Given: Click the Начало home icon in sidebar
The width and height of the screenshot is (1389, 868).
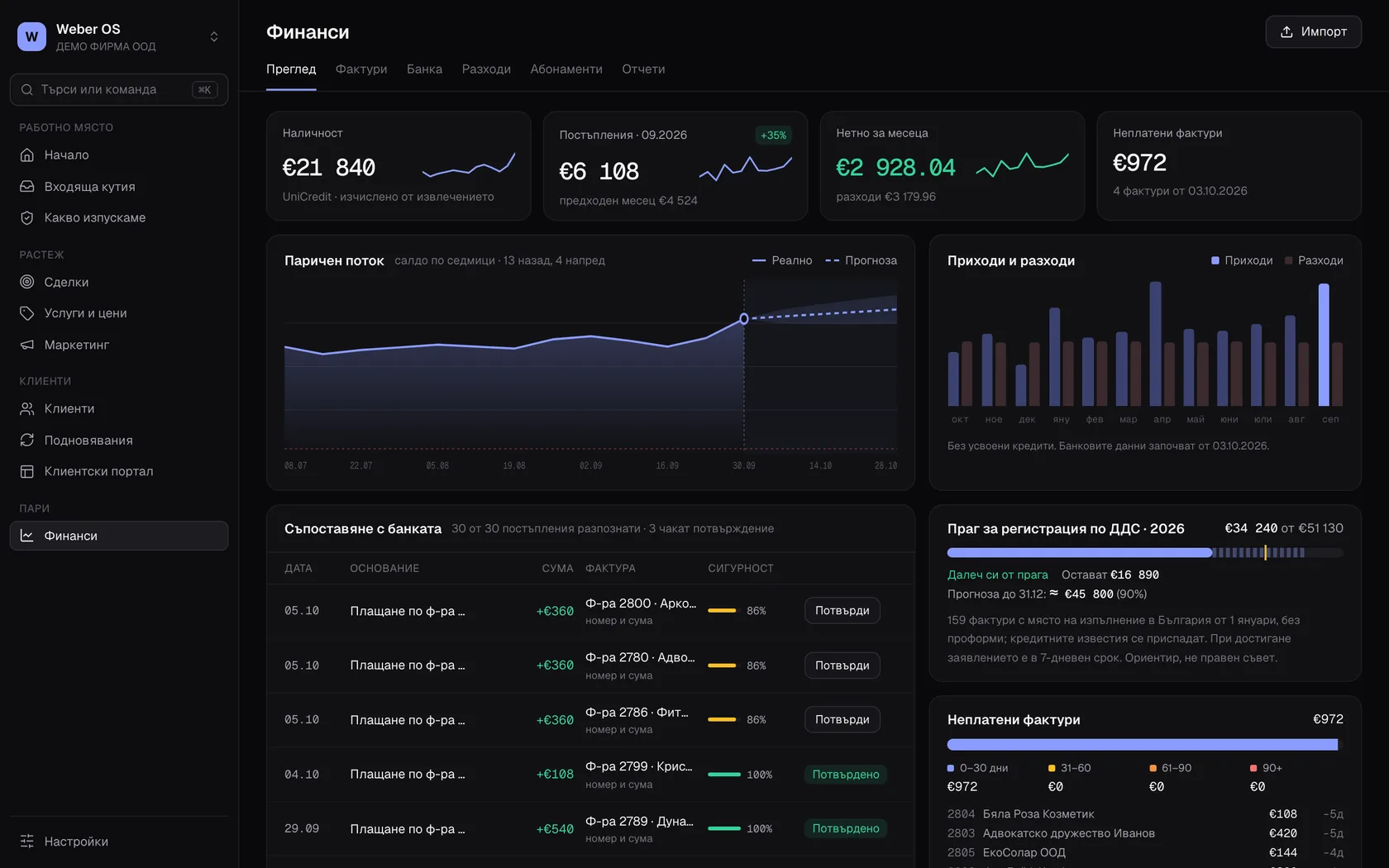Looking at the screenshot, I should pos(27,155).
